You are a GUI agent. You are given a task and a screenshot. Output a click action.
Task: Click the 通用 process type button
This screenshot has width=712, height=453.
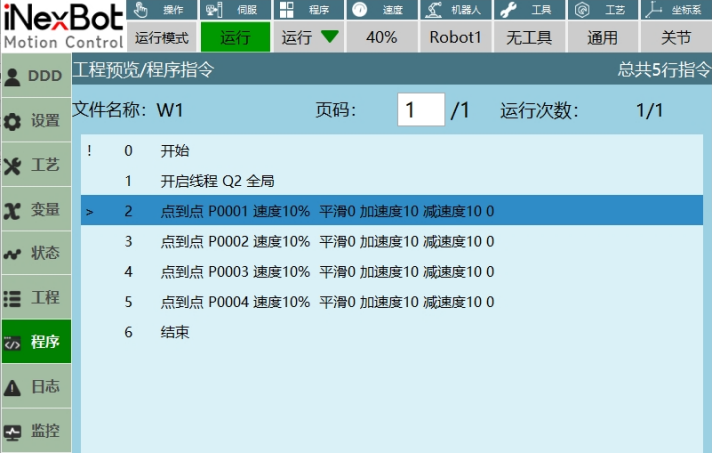602,37
